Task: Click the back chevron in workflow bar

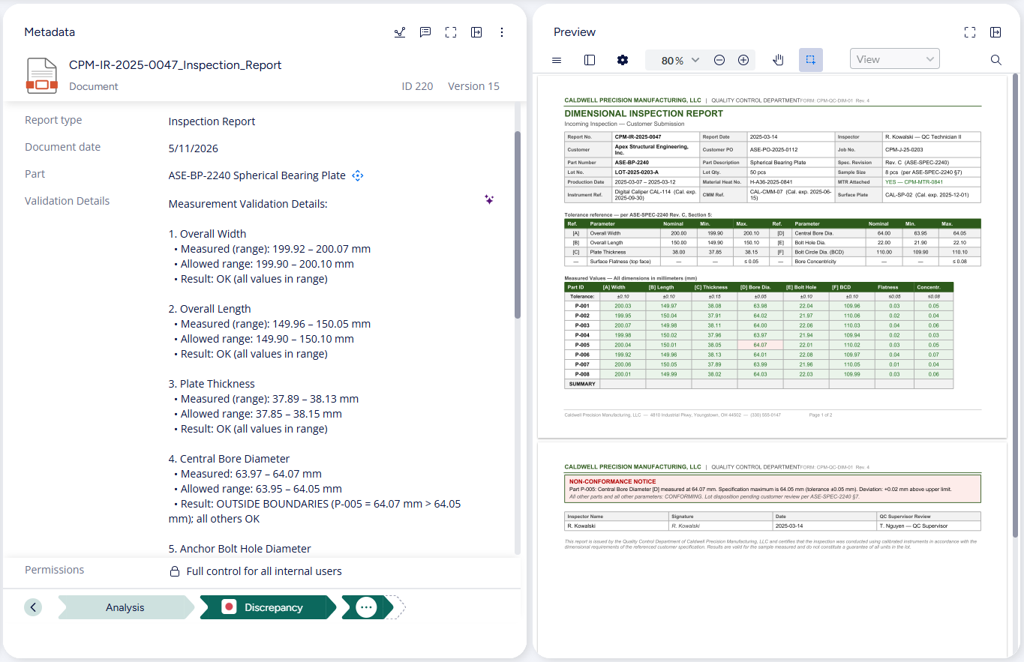Action: pyautogui.click(x=33, y=607)
